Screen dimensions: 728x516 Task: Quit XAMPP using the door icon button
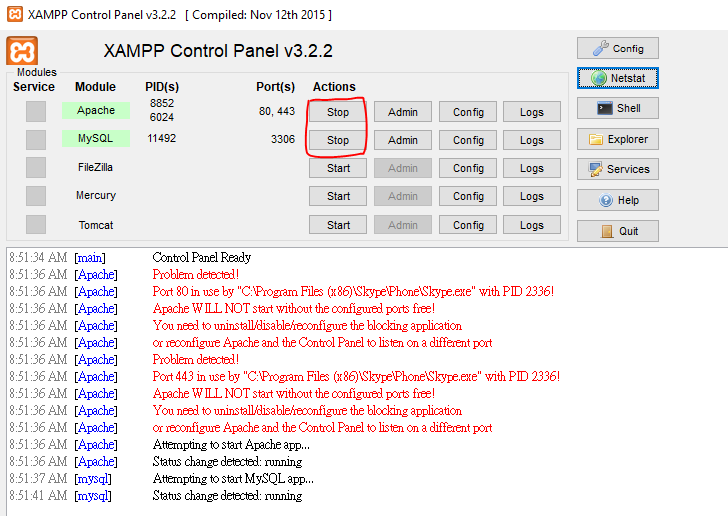(x=618, y=231)
